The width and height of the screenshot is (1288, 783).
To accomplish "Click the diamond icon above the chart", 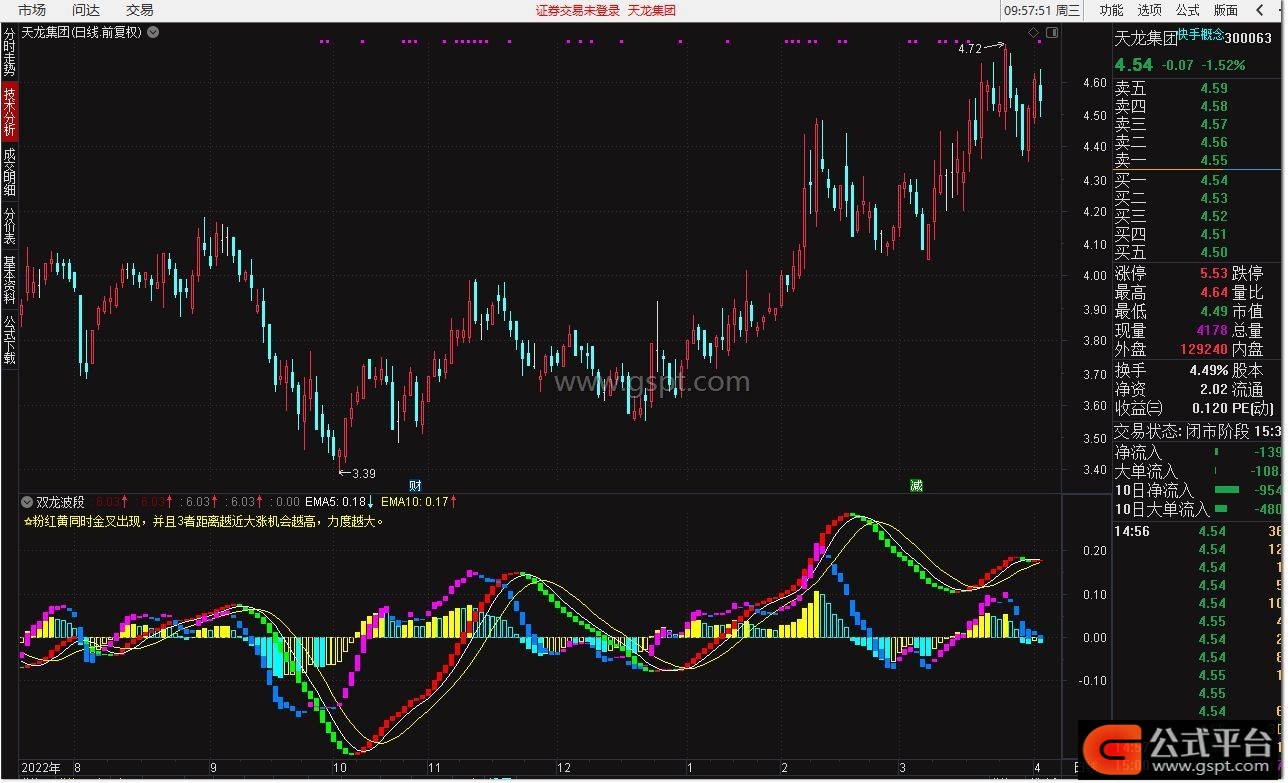I will coord(1033,33).
